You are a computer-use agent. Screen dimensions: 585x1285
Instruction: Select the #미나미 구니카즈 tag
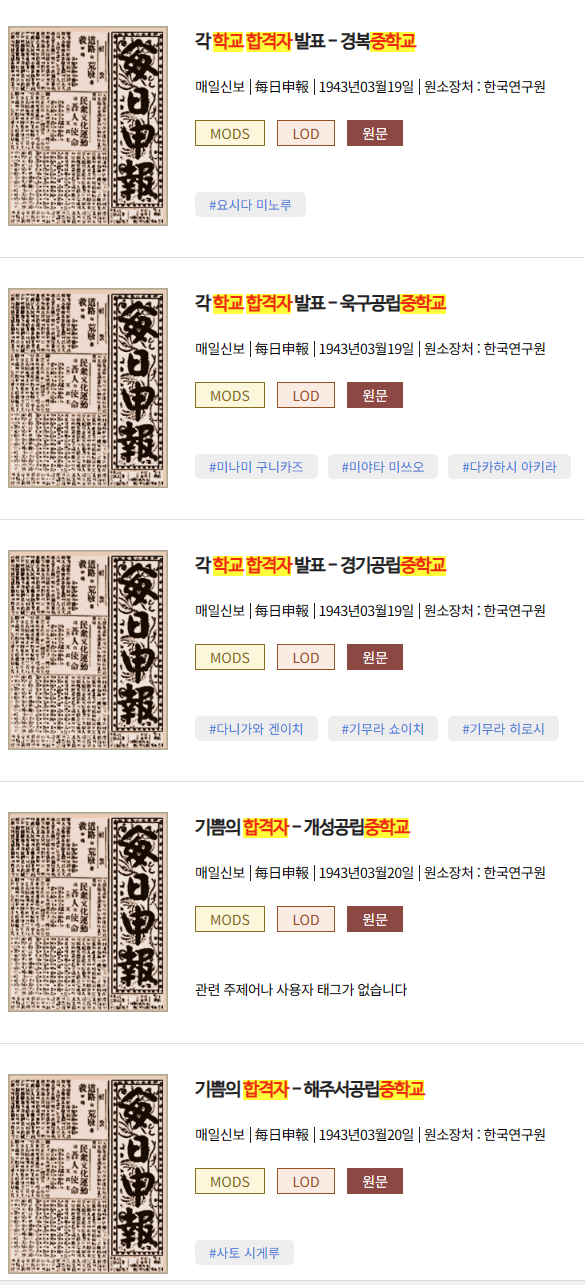click(256, 467)
